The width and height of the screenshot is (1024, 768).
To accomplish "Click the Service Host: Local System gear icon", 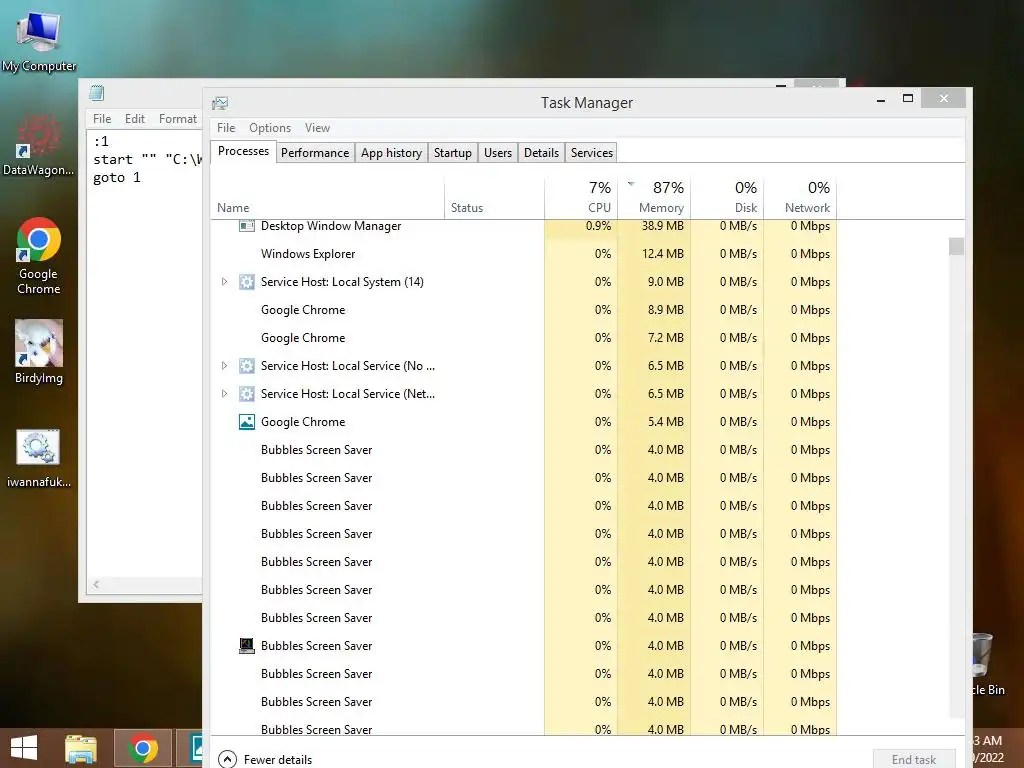I will point(246,282).
